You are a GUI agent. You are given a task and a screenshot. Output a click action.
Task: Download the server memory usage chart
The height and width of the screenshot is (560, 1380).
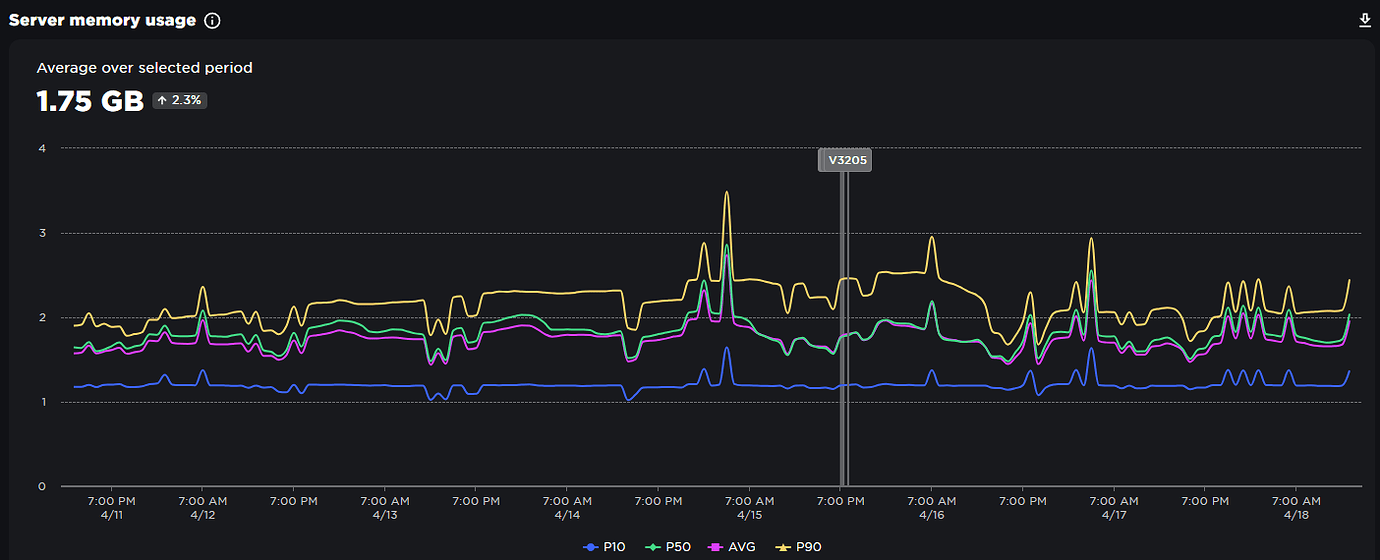click(x=1365, y=20)
